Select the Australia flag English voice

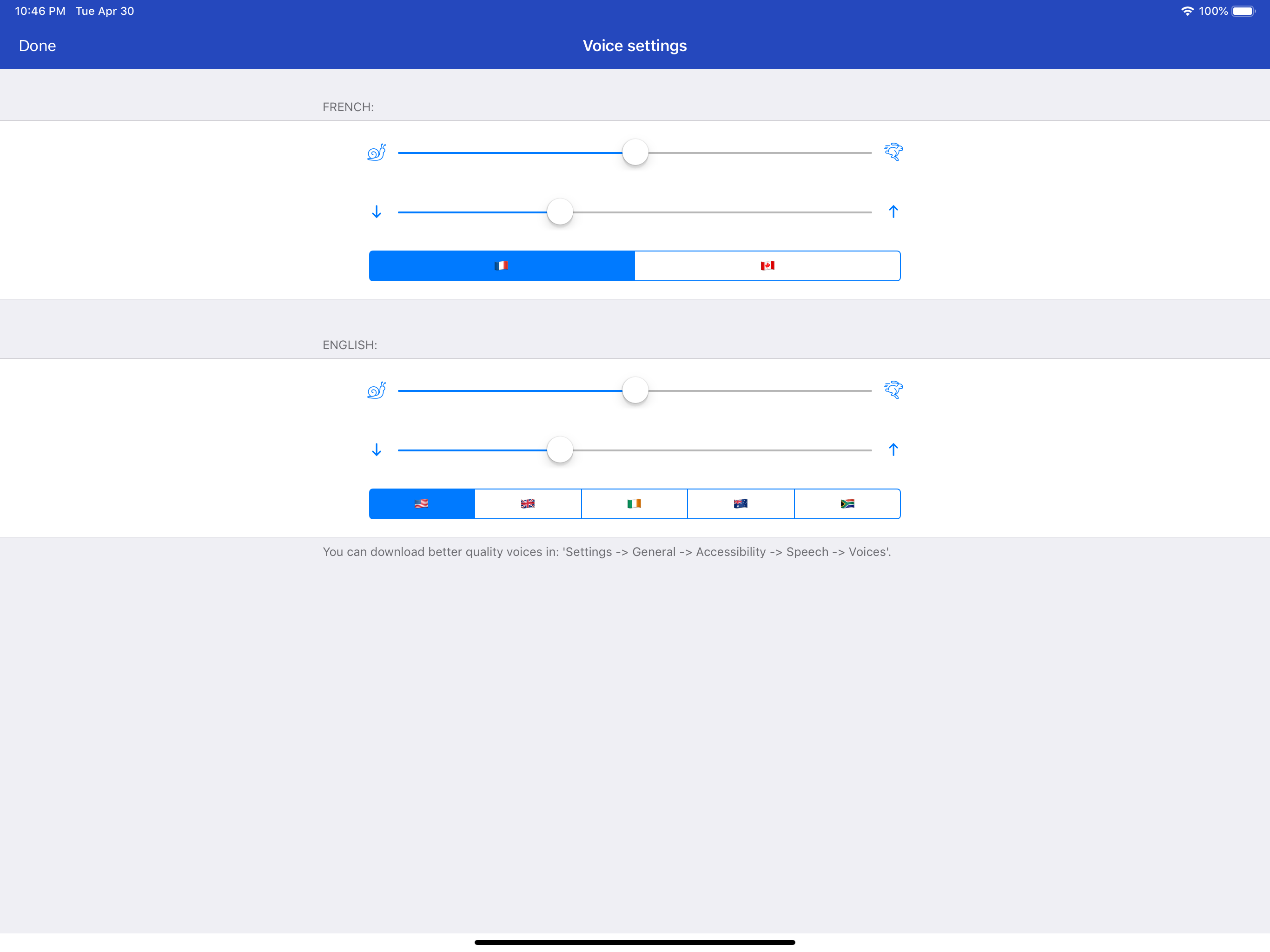tap(741, 503)
